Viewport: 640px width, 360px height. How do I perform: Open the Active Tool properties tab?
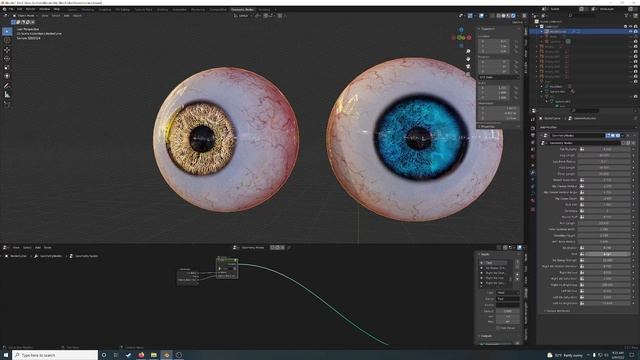pos(533,120)
